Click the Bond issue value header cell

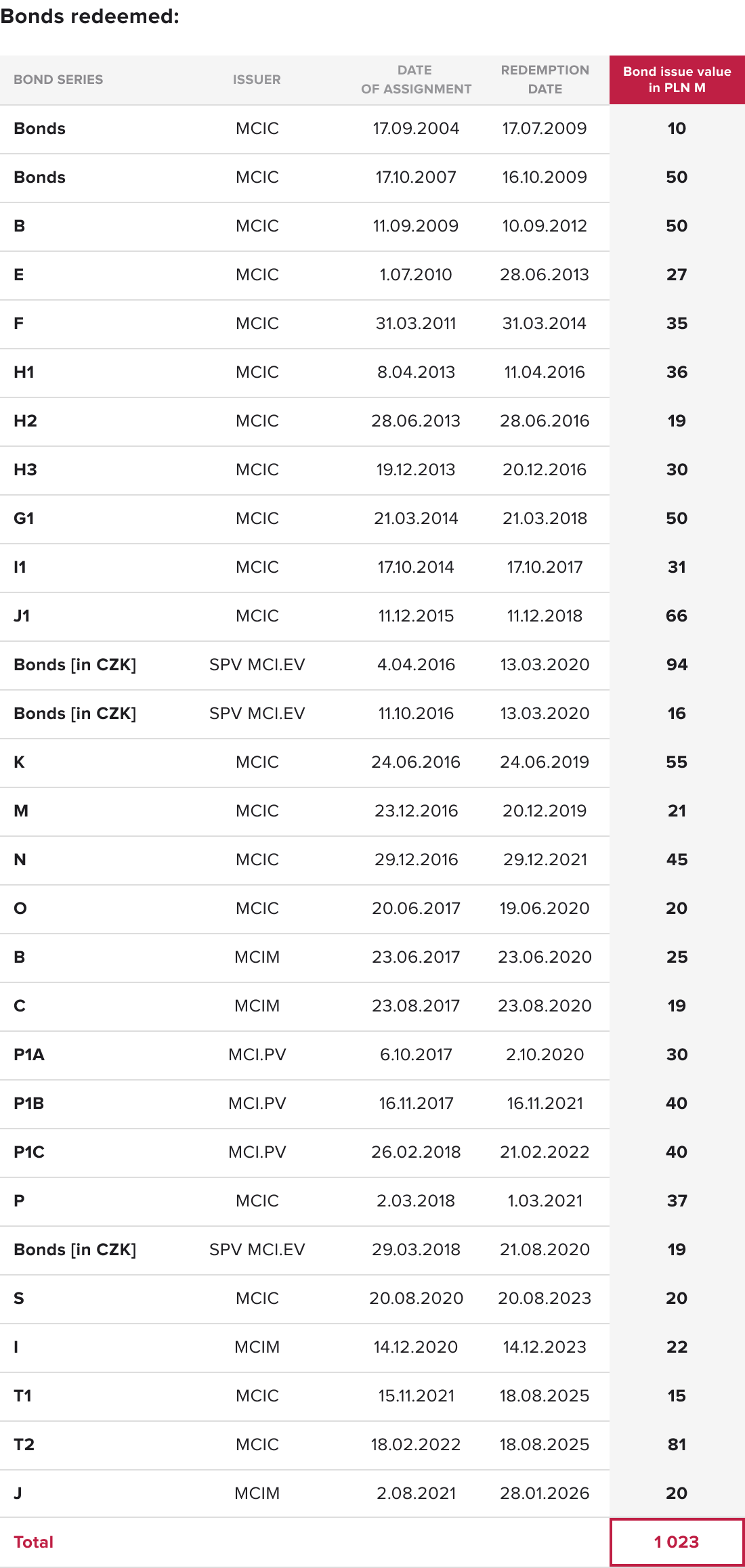tap(677, 80)
